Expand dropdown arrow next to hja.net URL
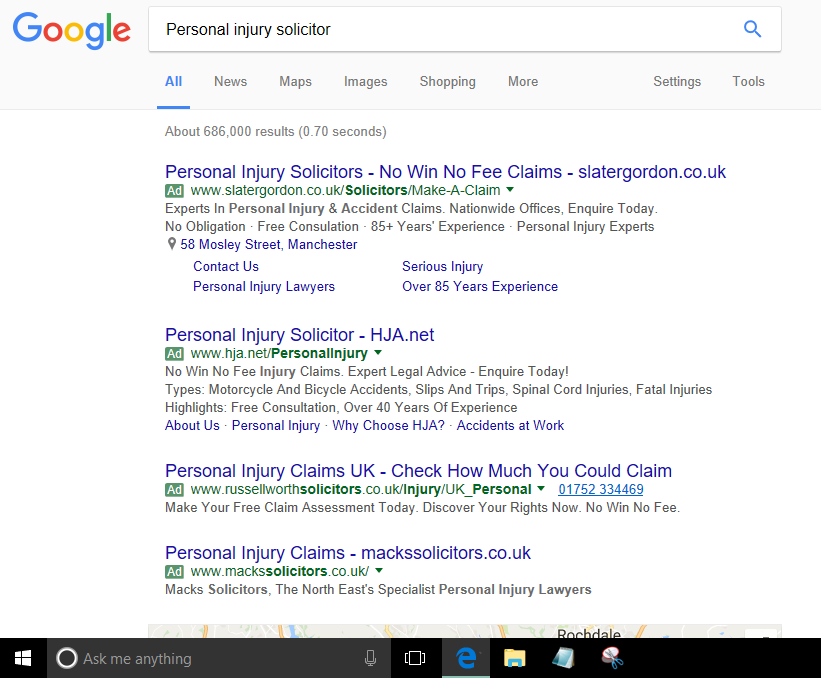Screen dimensions: 821x678 378,352
